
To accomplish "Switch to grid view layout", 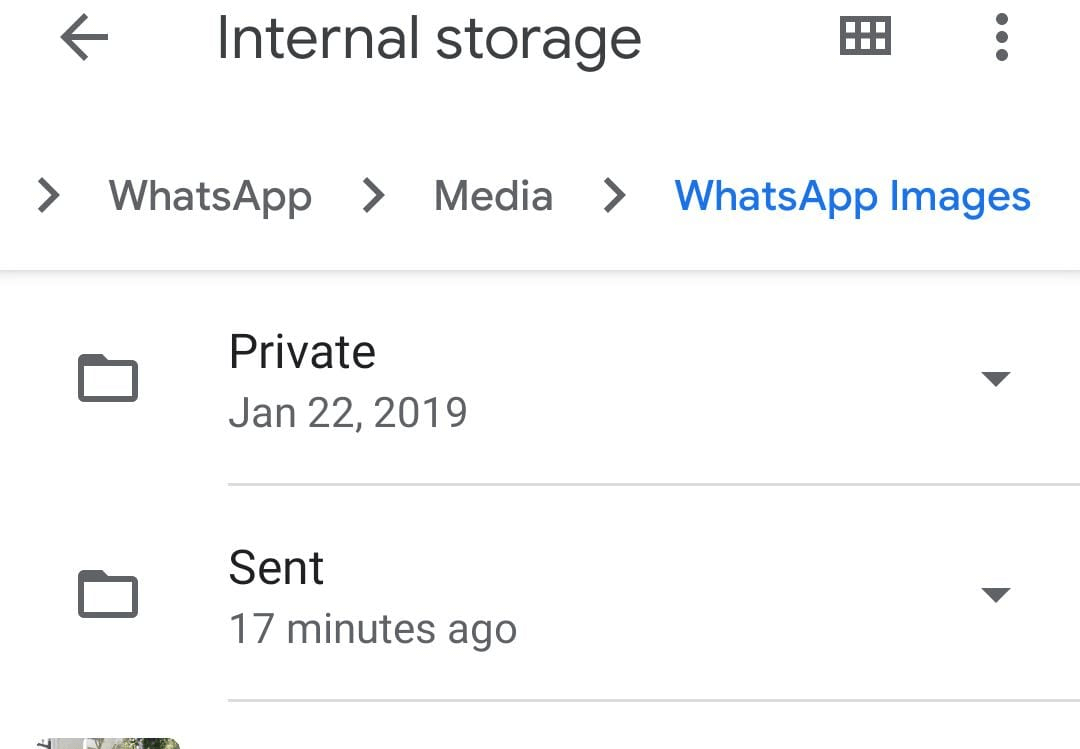I will tap(864, 37).
